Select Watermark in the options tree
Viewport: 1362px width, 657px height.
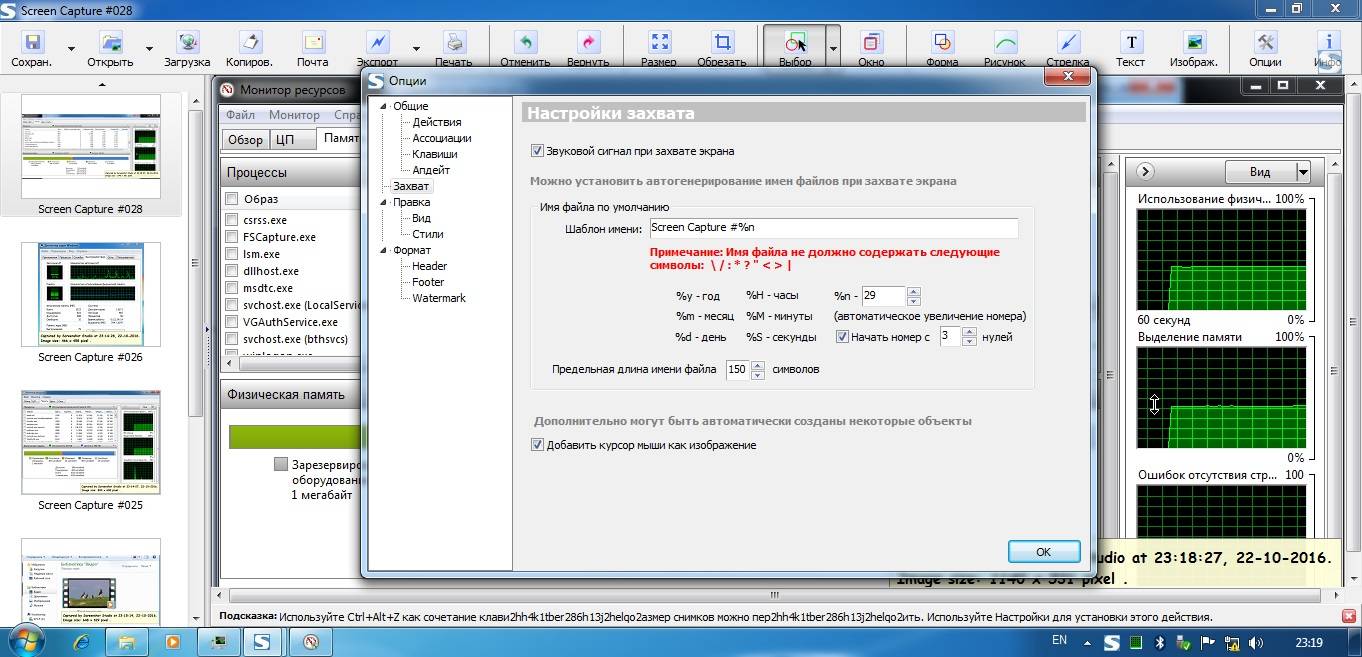point(439,298)
